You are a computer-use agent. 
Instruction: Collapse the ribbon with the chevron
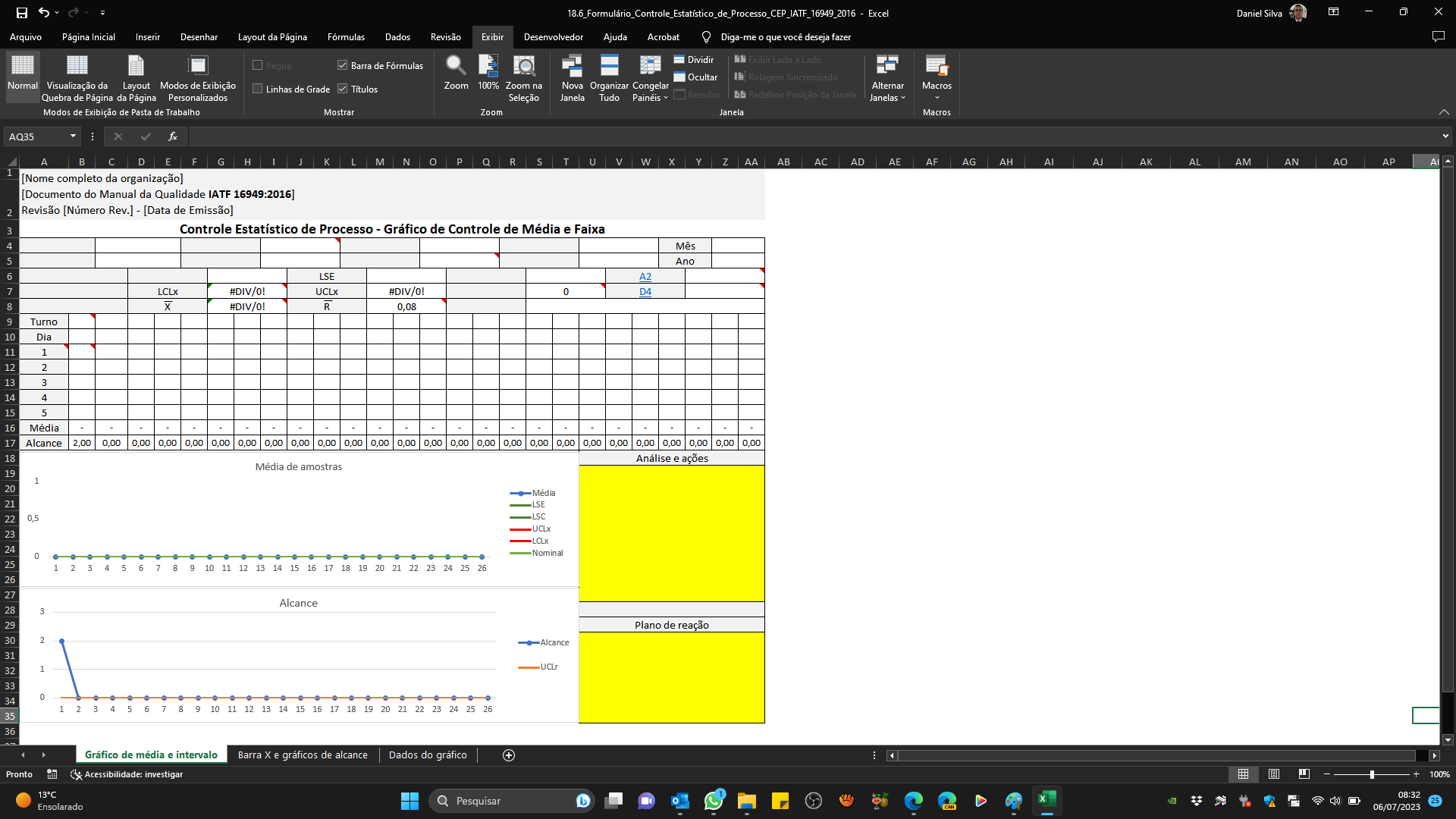[x=1445, y=111]
